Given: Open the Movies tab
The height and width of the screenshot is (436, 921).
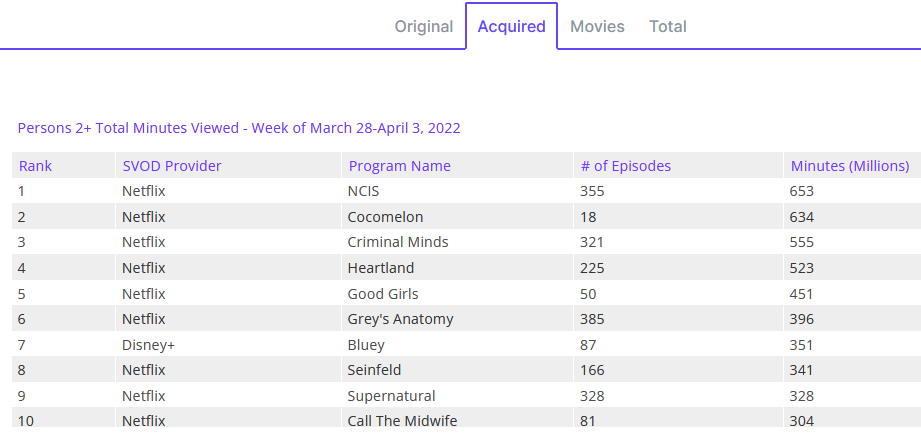Looking at the screenshot, I should click(597, 26).
